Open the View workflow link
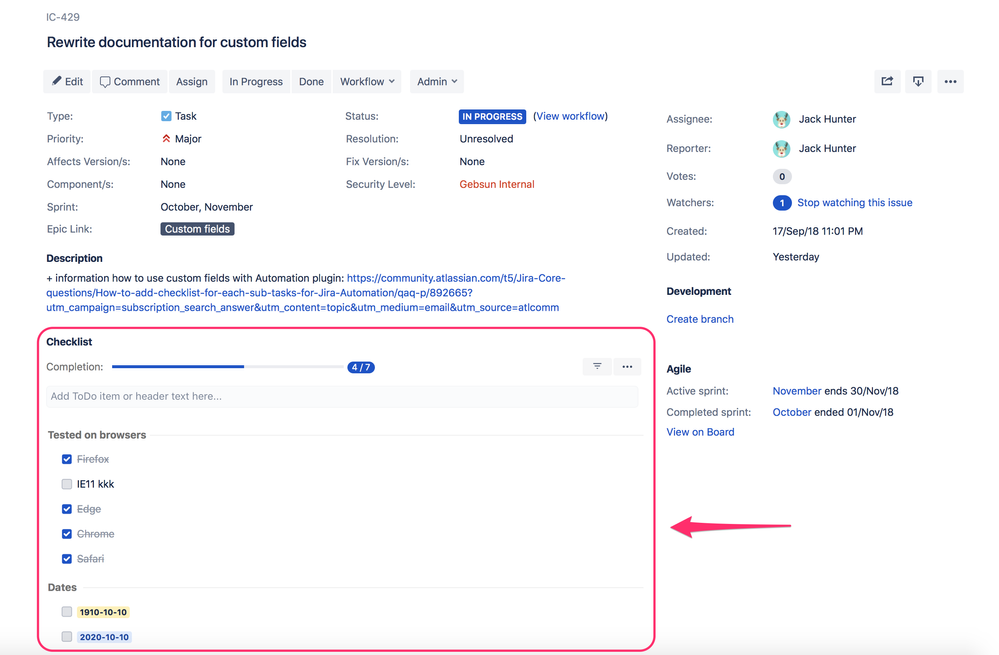The image size is (999, 655). (570, 116)
